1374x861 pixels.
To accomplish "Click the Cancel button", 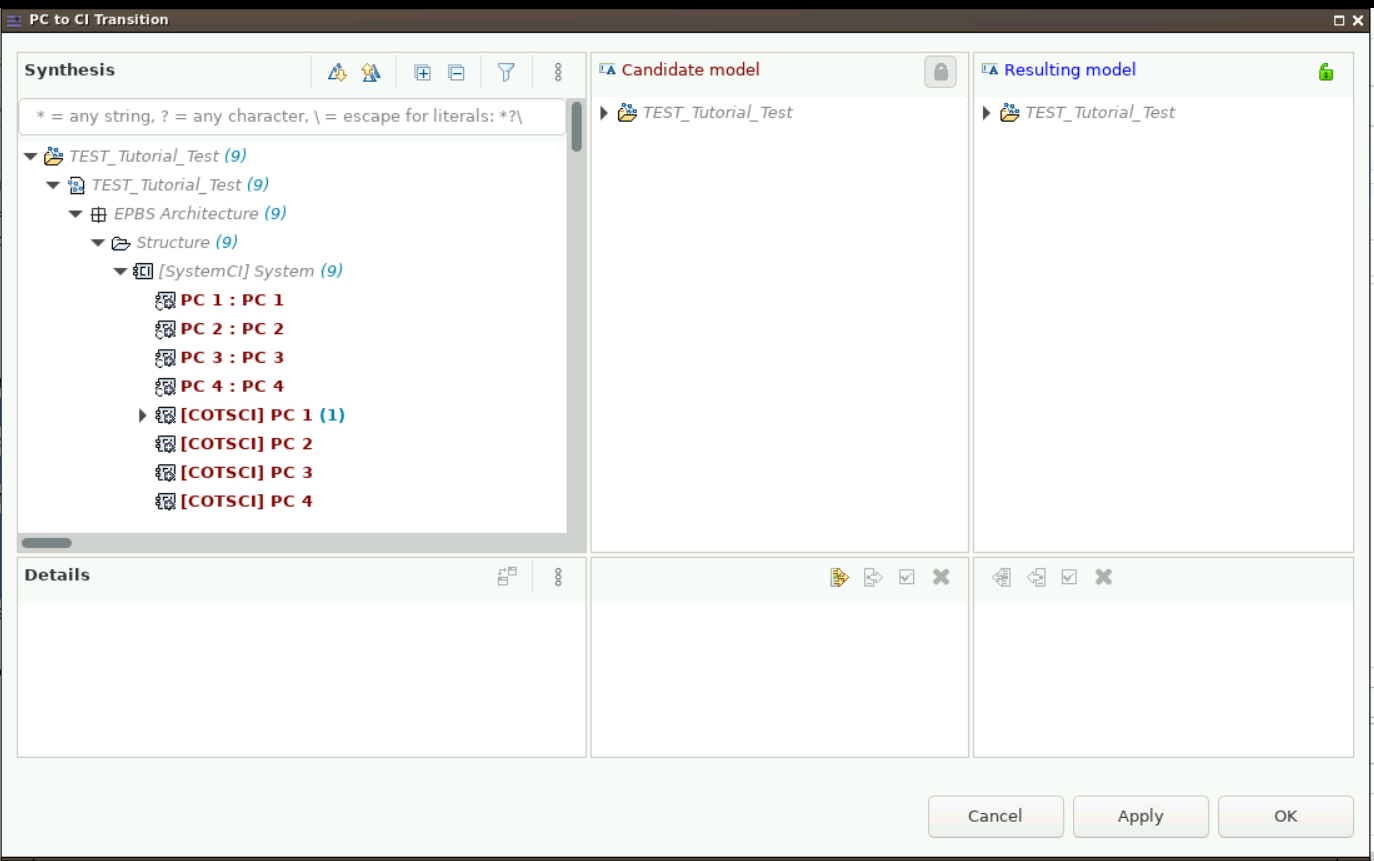I will [x=995, y=816].
